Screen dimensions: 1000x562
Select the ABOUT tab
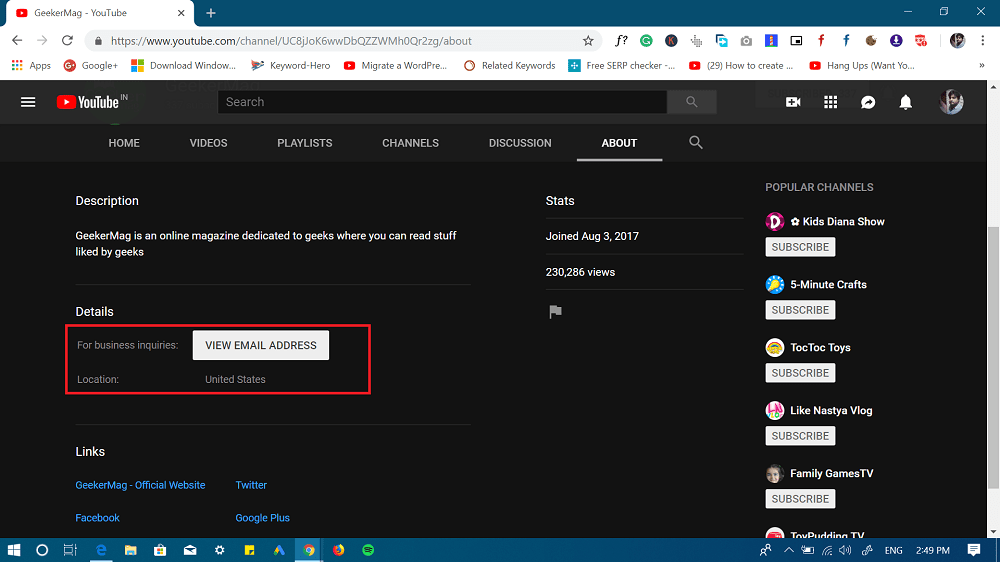[x=619, y=143]
